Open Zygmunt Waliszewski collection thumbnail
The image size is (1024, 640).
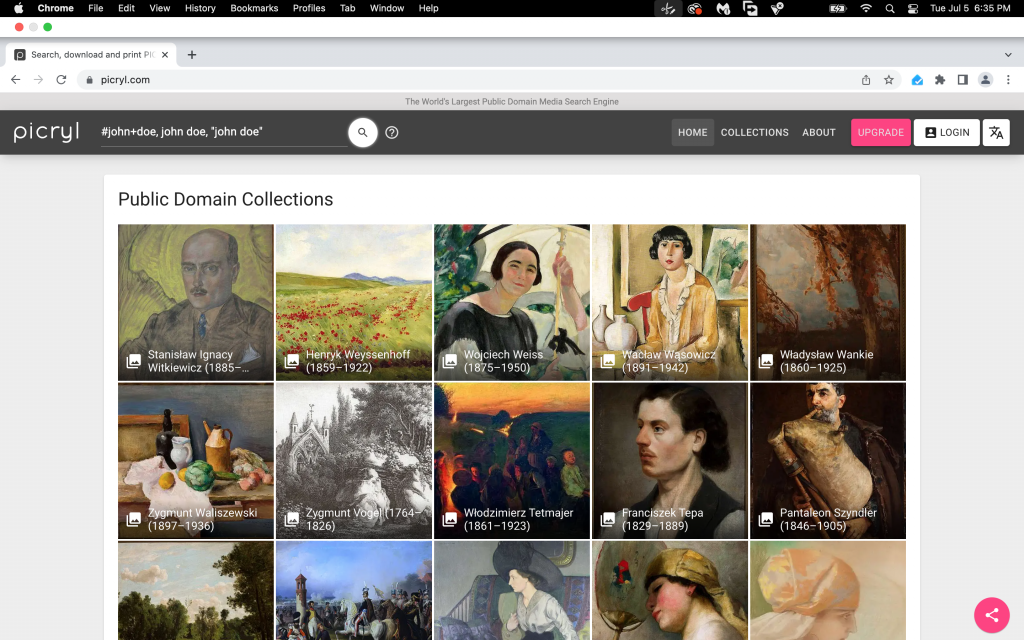tap(196, 460)
